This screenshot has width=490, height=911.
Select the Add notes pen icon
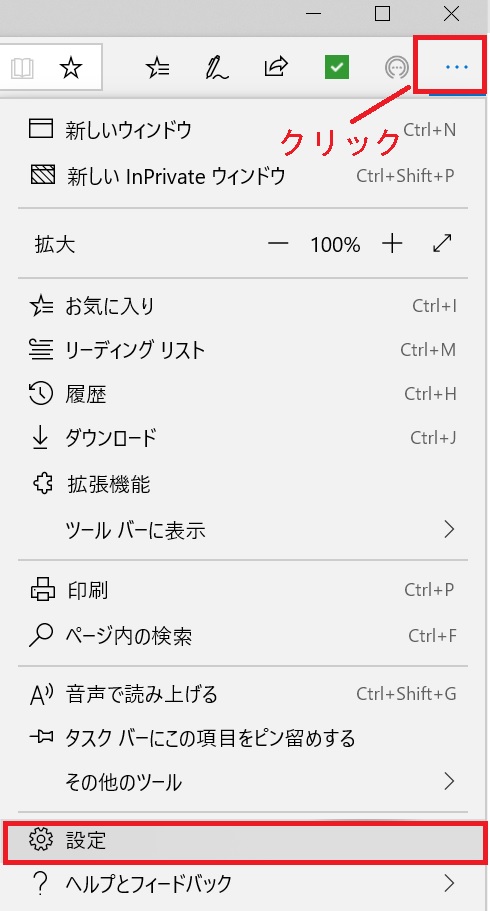tap(217, 69)
